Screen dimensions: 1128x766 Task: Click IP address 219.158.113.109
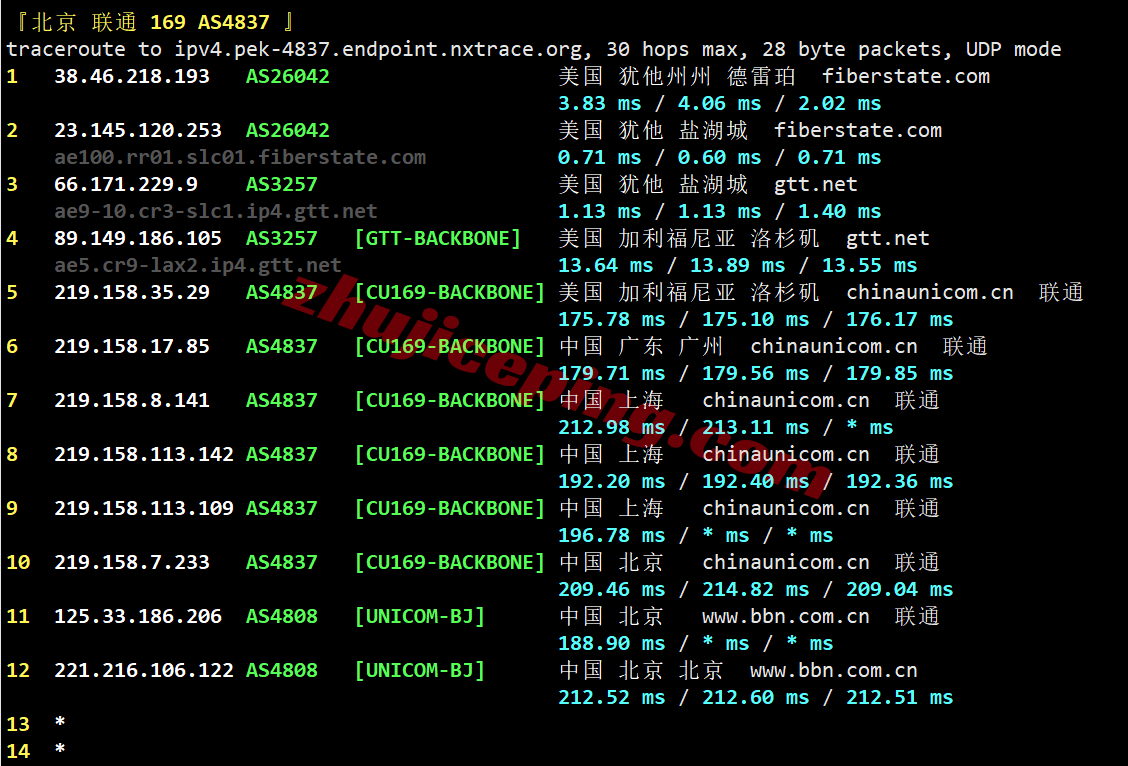[x=144, y=508]
